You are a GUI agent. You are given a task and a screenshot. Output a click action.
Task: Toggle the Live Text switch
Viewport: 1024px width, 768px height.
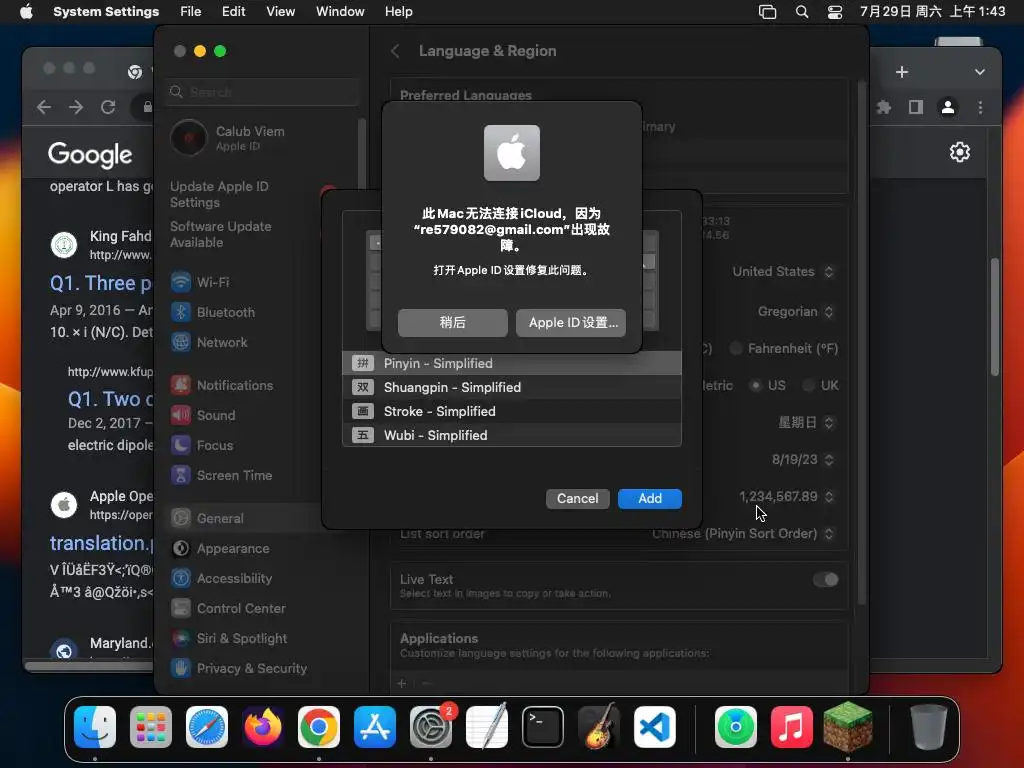(825, 580)
